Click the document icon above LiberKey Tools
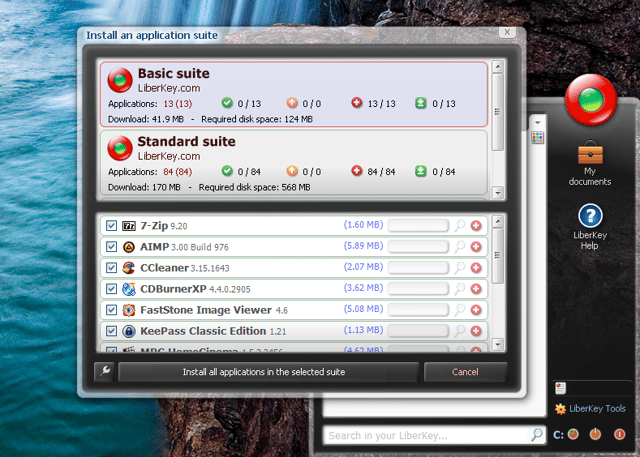 click(x=561, y=388)
